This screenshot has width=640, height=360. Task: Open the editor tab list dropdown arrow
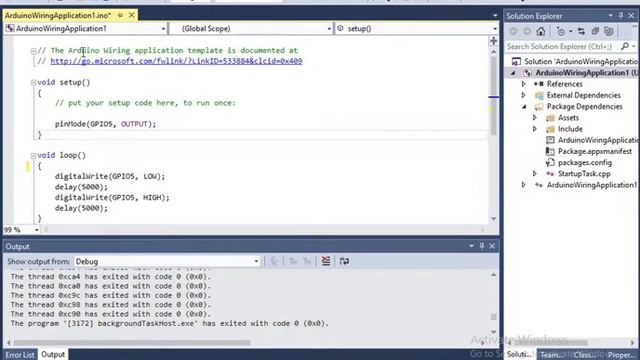tap(495, 16)
